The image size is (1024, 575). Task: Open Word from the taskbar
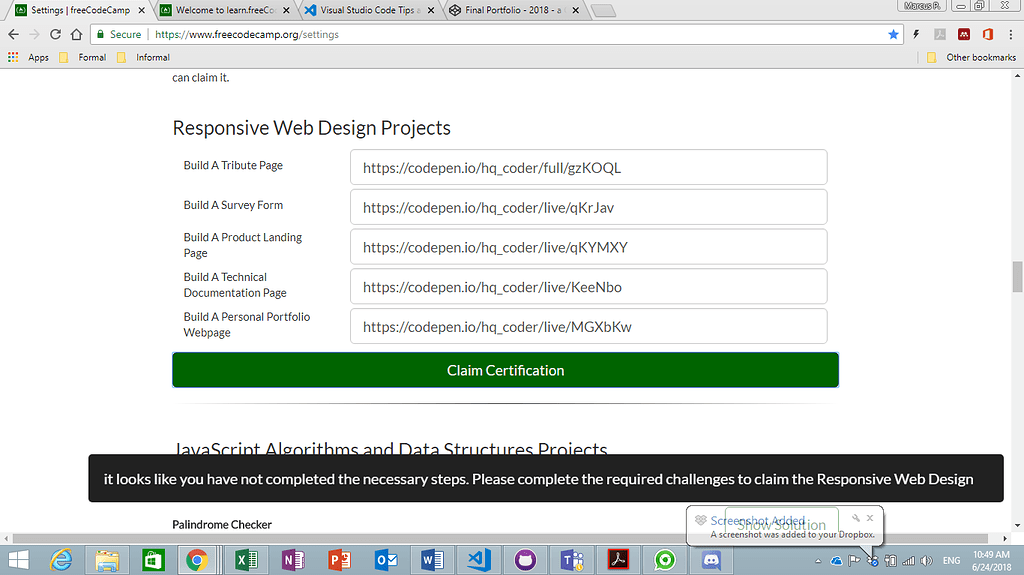(x=432, y=560)
